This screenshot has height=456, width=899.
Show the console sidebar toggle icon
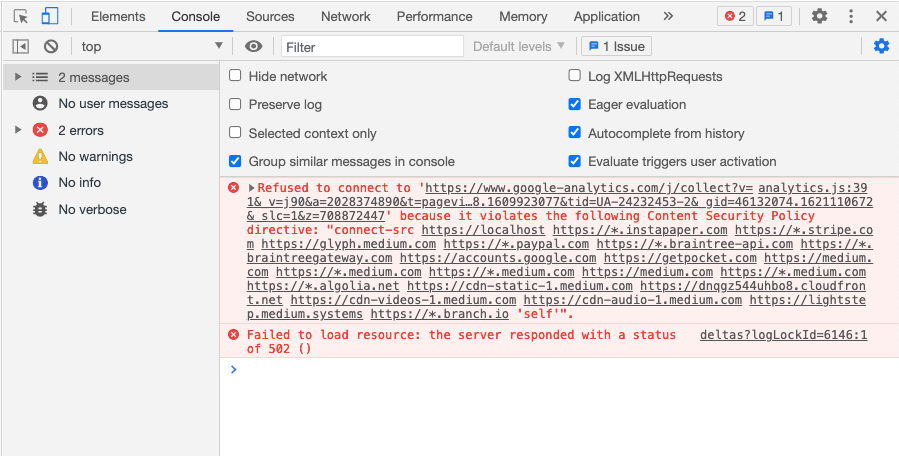tap(21, 46)
